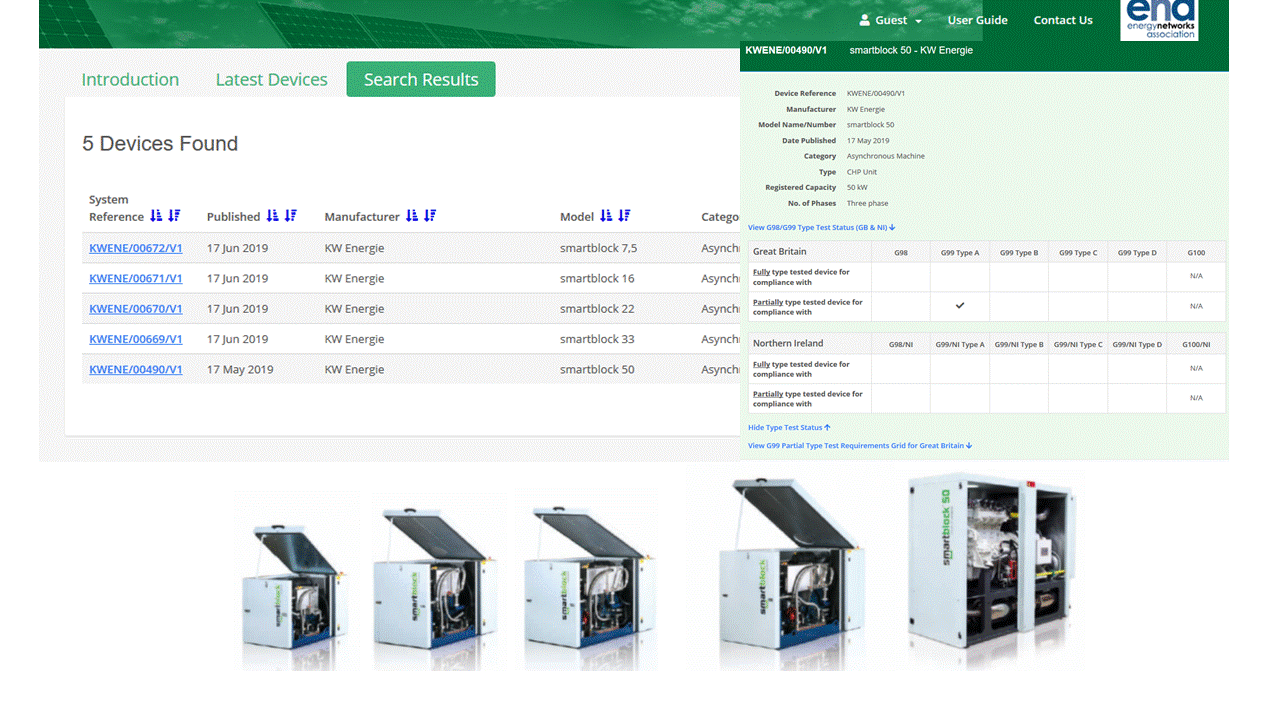Sort Manufacturer column ascending
Viewport: 1280px width, 720px height.
tap(414, 216)
